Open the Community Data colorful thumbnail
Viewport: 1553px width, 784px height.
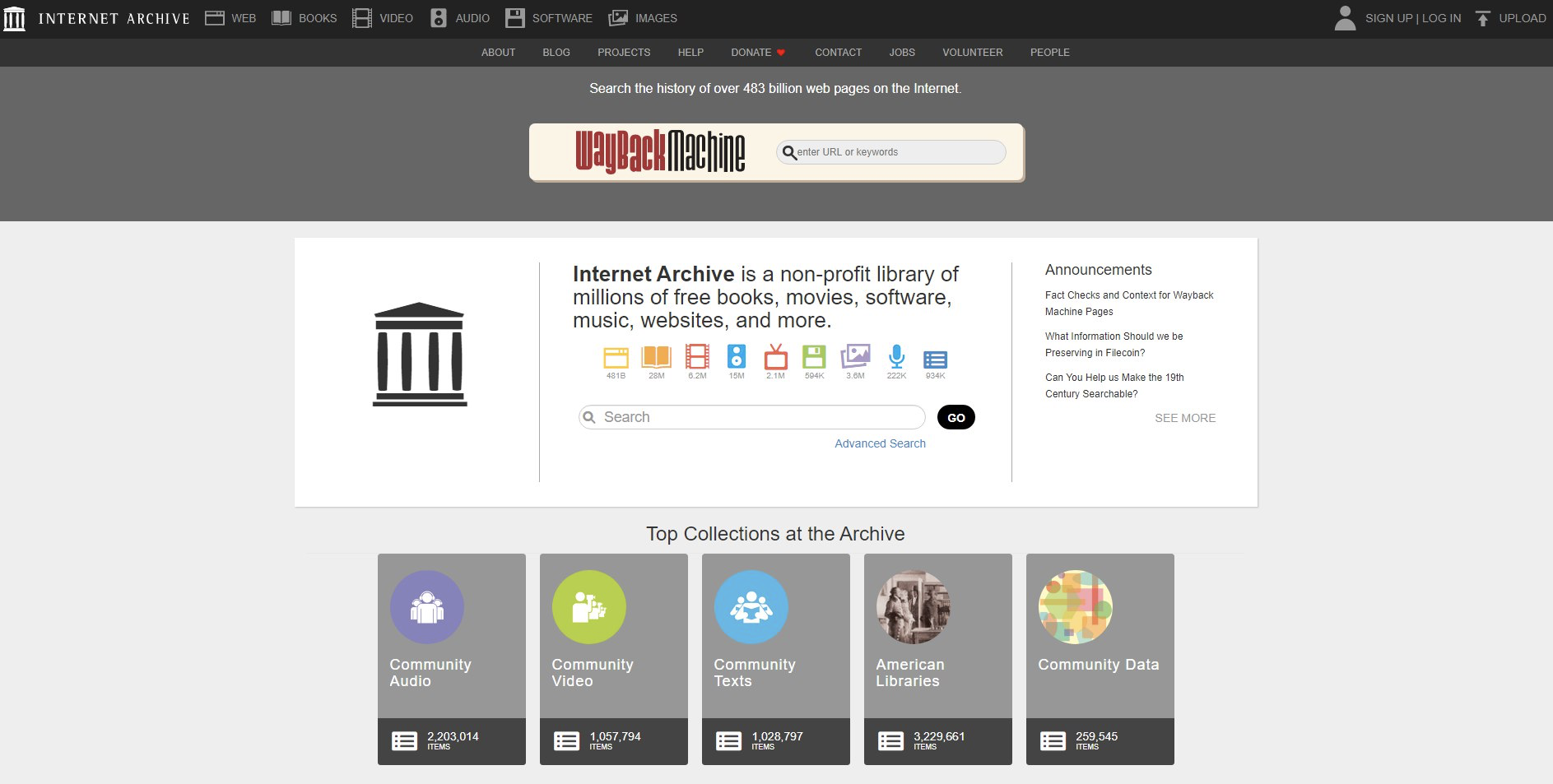coord(1076,607)
